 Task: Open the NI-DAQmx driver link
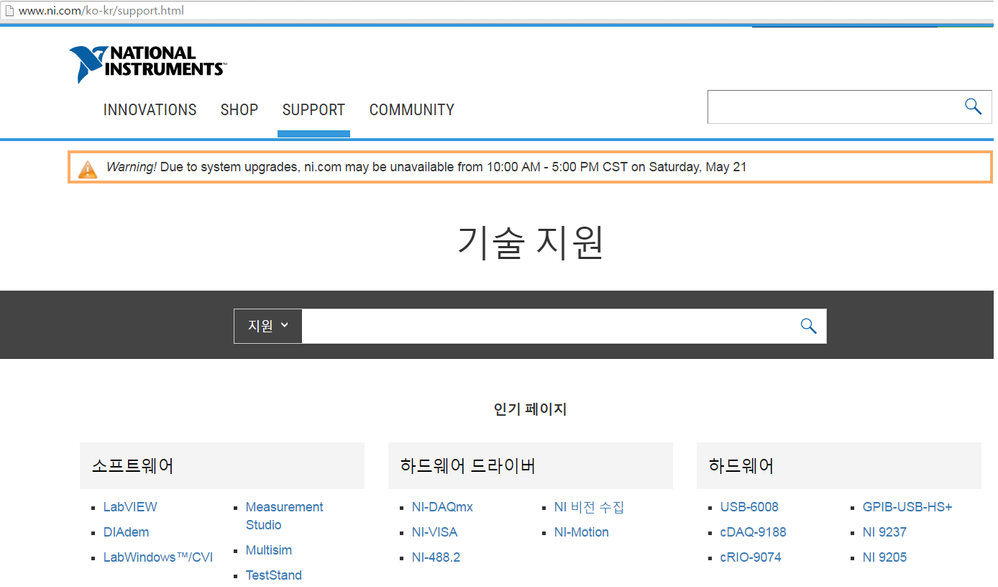coord(442,507)
